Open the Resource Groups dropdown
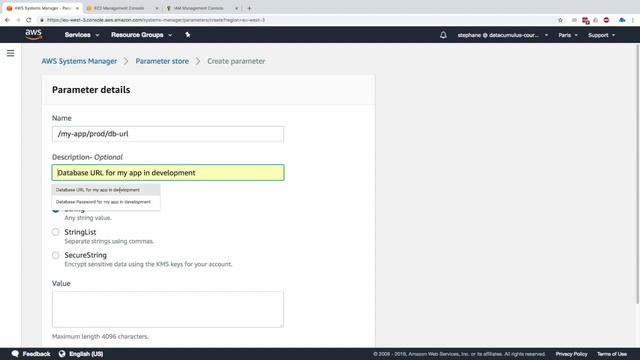640x360 pixels. click(141, 35)
